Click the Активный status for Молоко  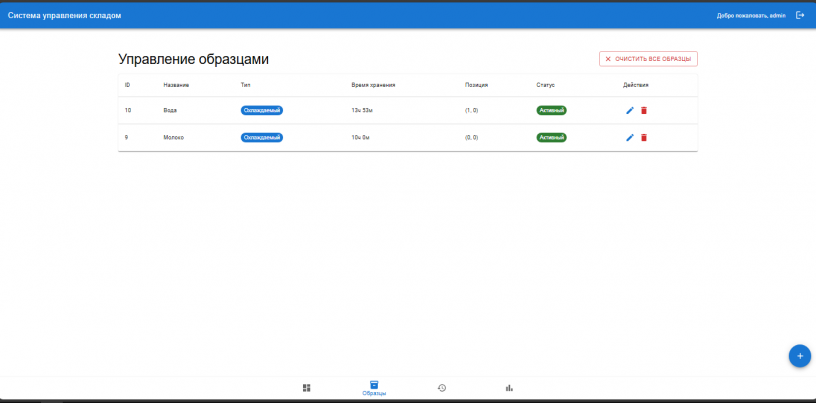552,137
